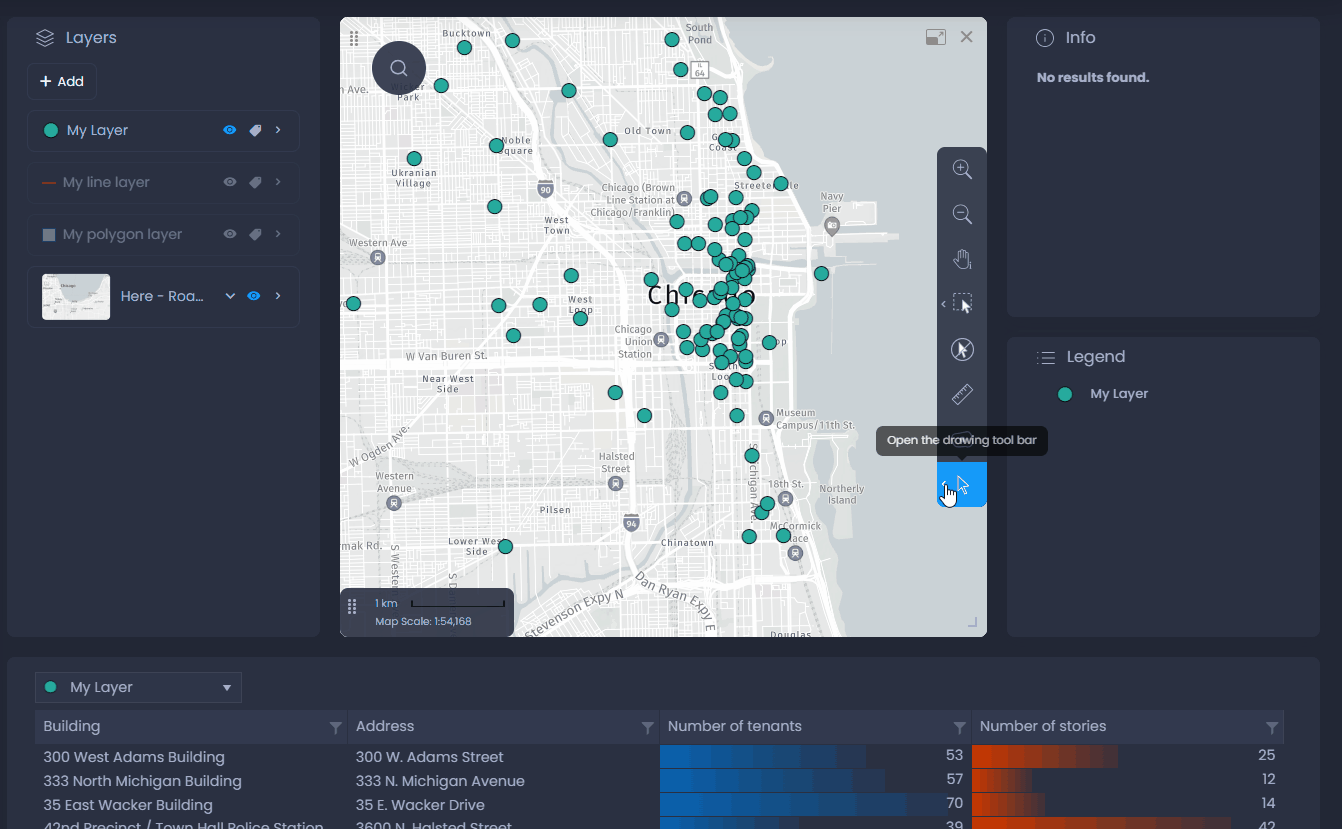Filter the Address column
This screenshot has height=829, width=1342.
point(647,728)
